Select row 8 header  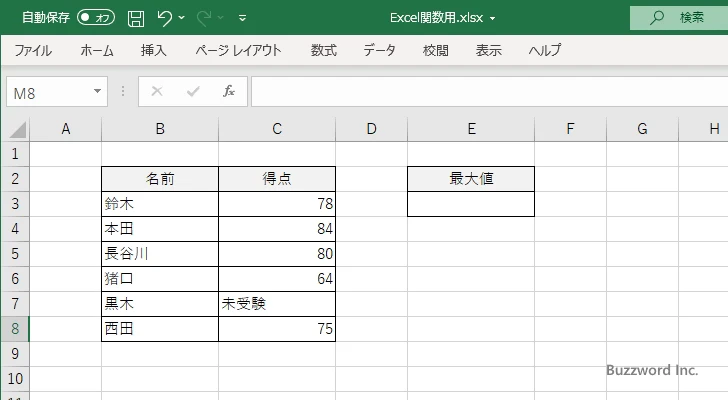click(x=15, y=329)
